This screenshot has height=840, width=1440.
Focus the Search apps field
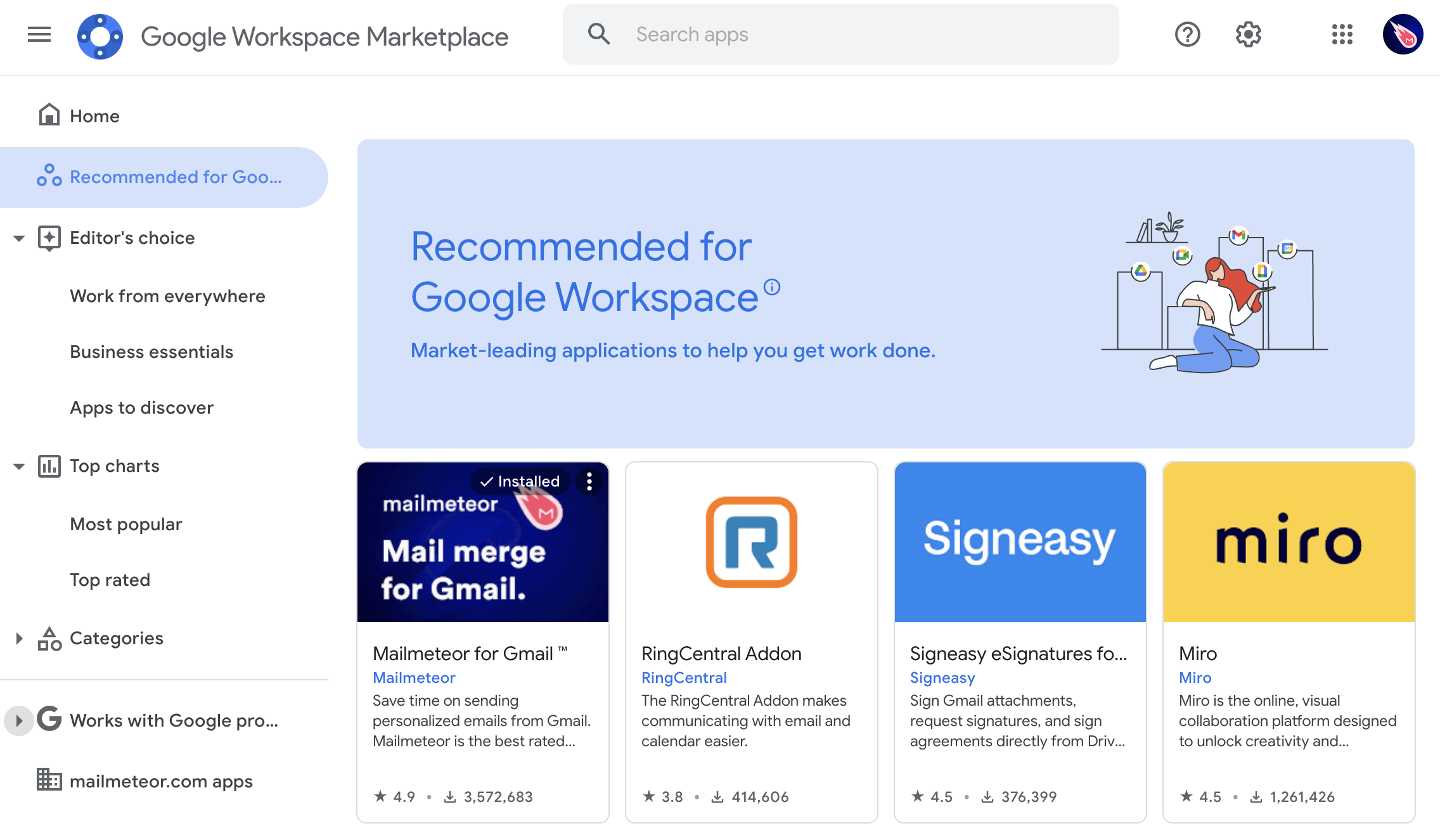840,34
